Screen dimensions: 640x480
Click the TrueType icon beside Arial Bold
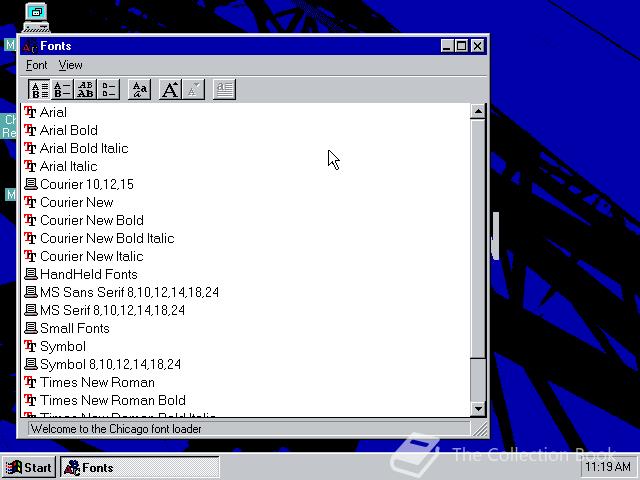[x=30, y=130]
